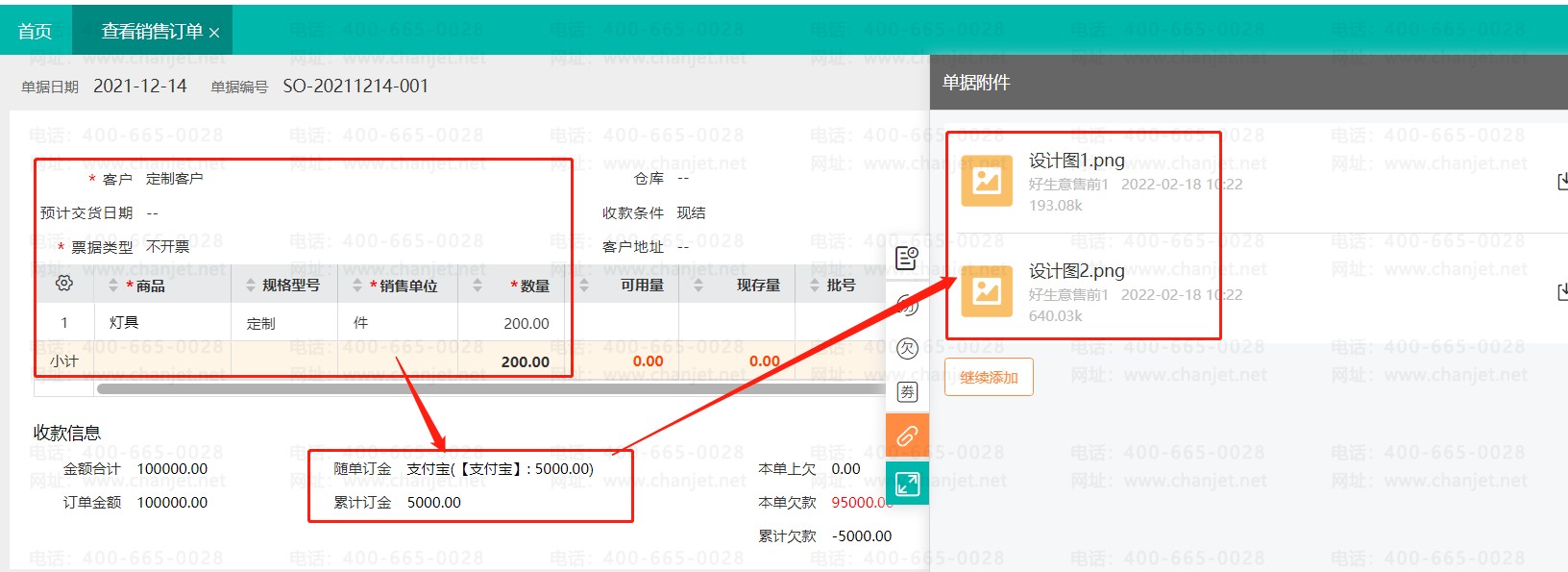Click the document date 2021-12-14
This screenshot has width=1568, height=572.
140,86
